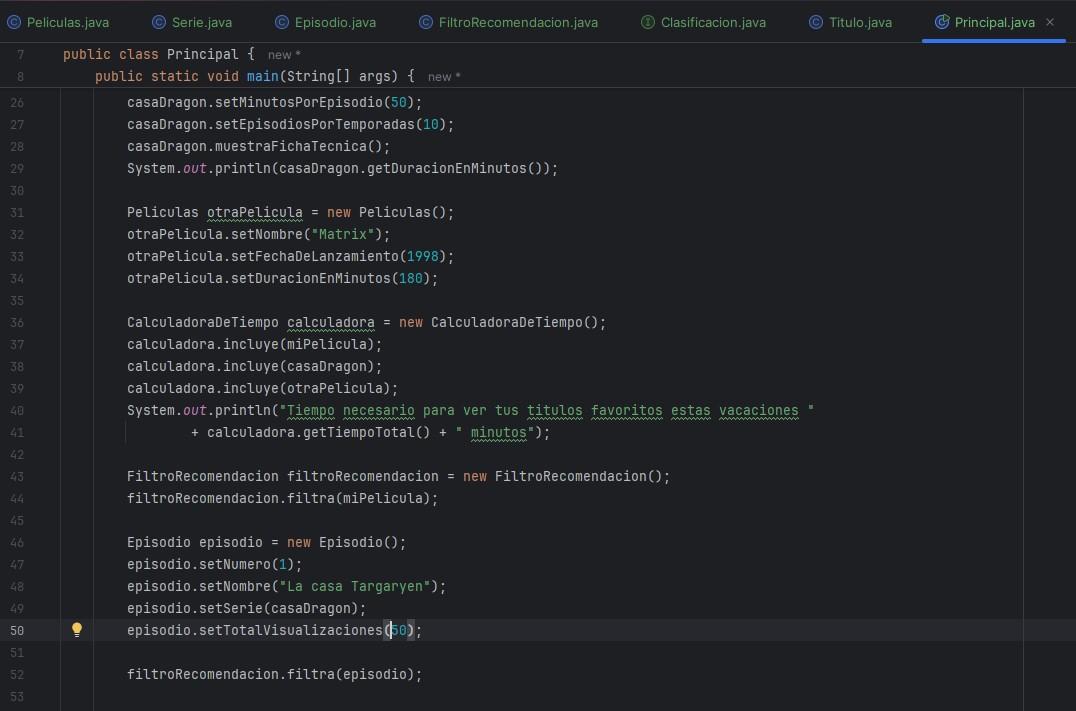Click incluye(otraPelicula) on line 39
The height and width of the screenshot is (711, 1076).
tap(307, 388)
